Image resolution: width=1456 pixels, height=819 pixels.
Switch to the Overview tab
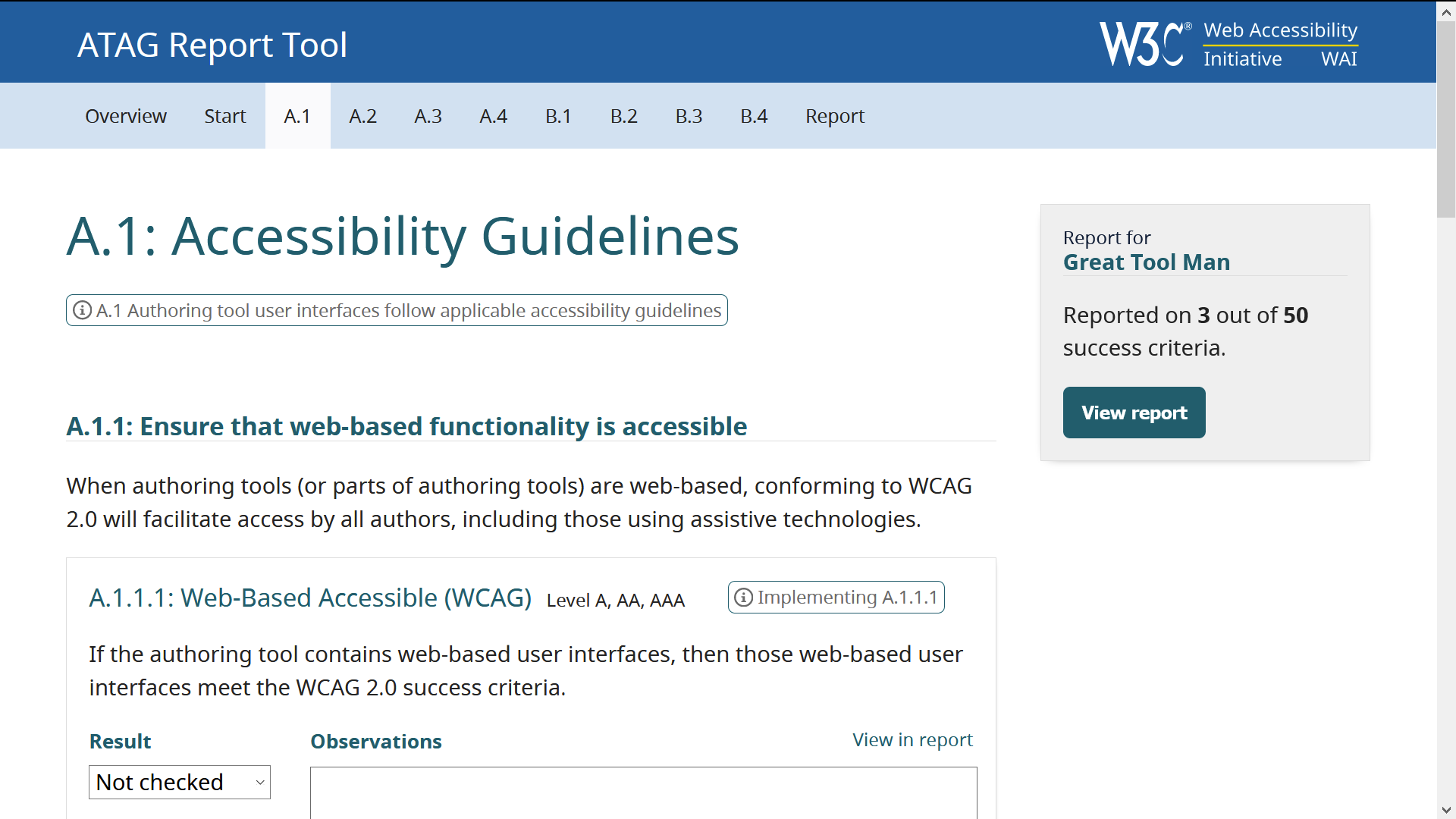tap(126, 116)
